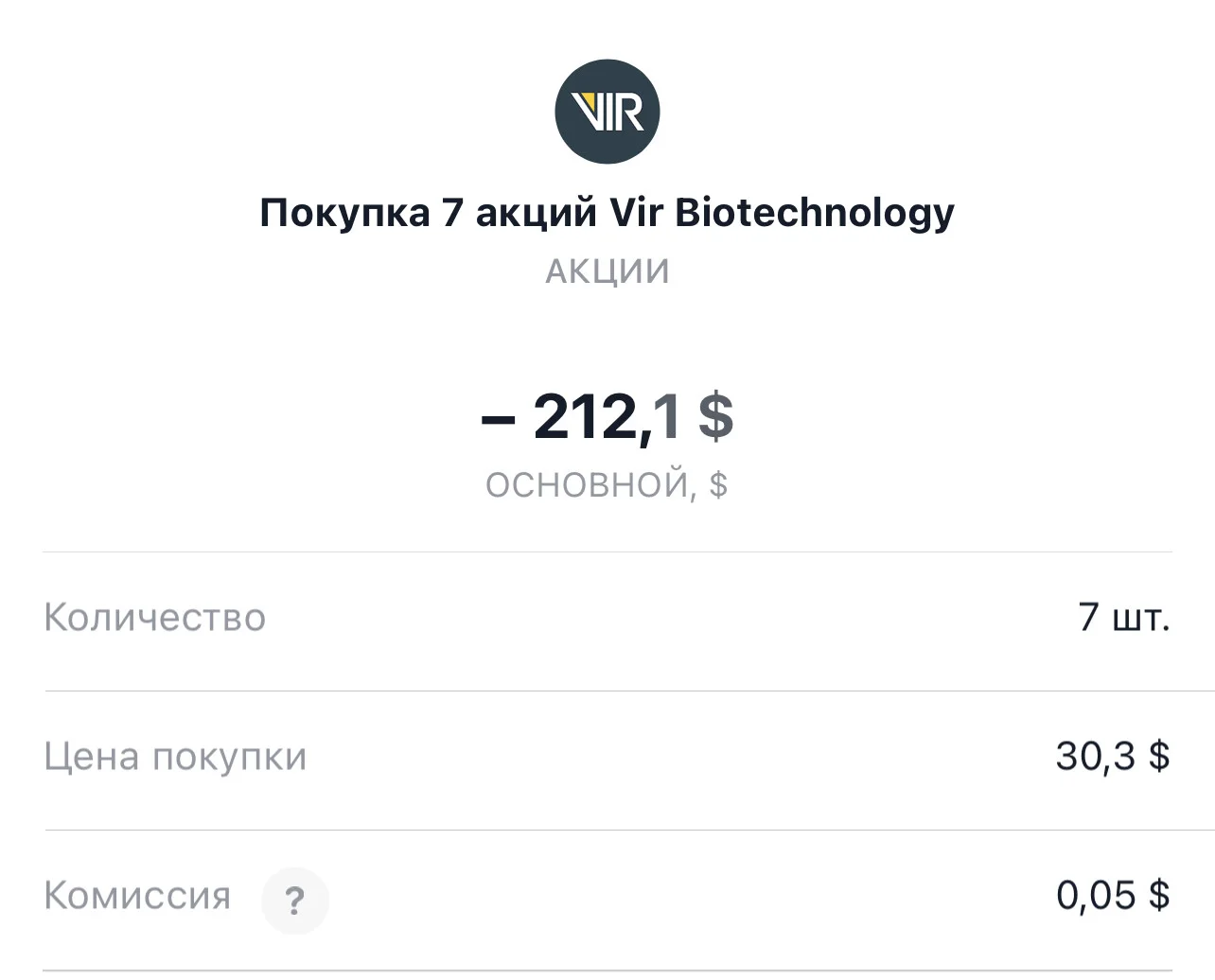Click the total amount – 212,1 $
Screen dimensions: 1215x980
(x=607, y=416)
